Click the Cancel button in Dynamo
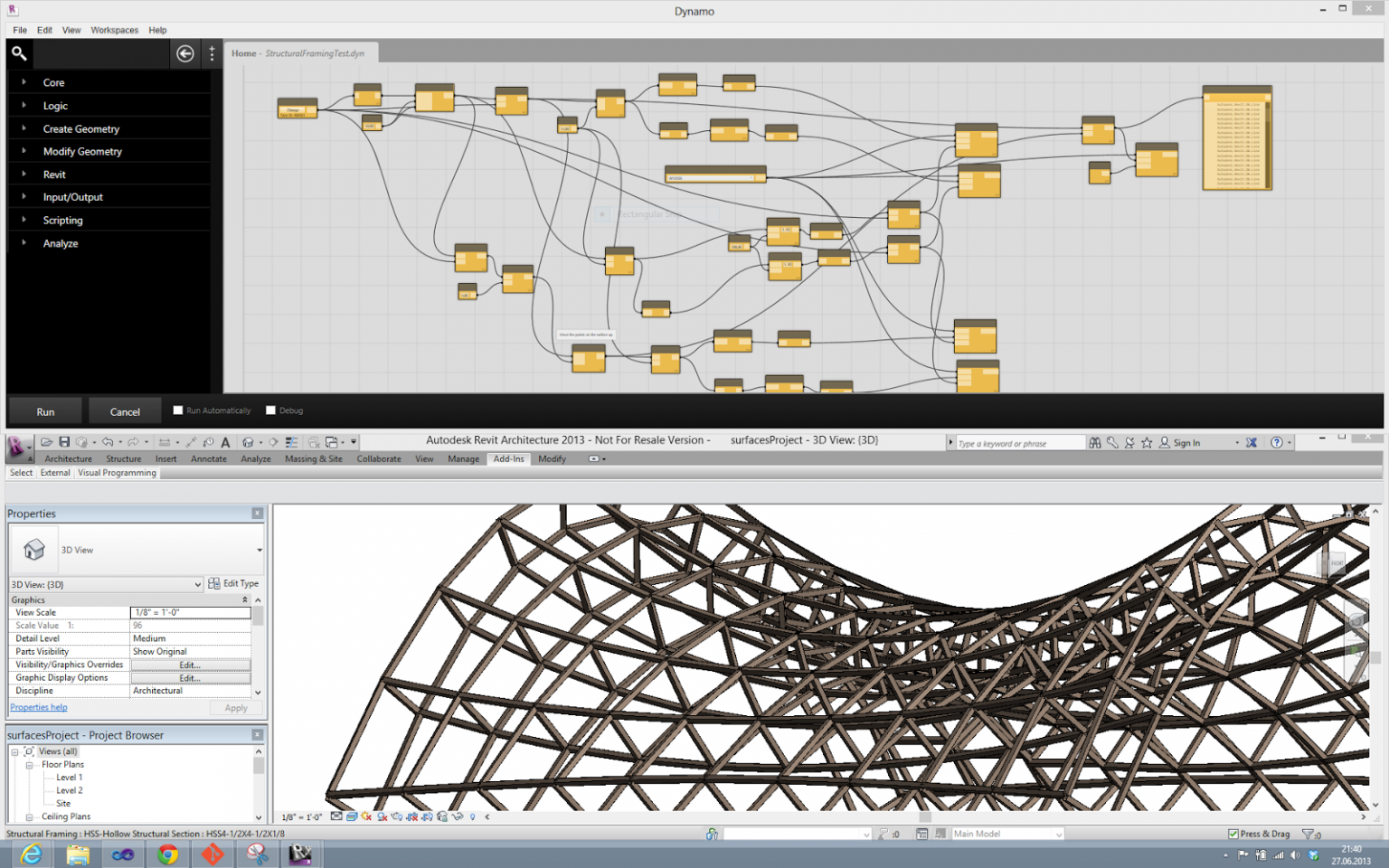The width and height of the screenshot is (1389, 868). 125,411
